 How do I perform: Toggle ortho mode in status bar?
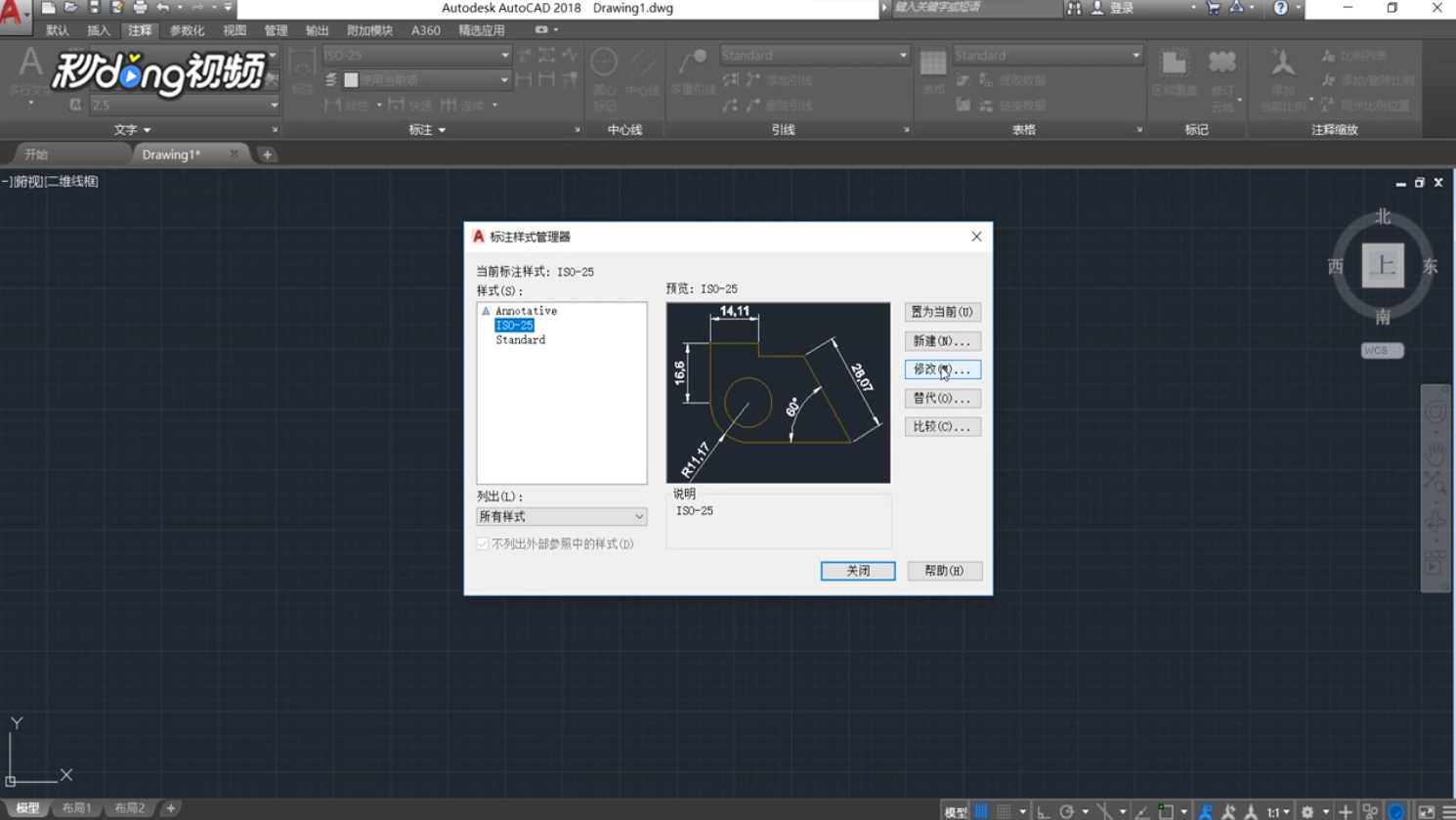coord(1043,811)
